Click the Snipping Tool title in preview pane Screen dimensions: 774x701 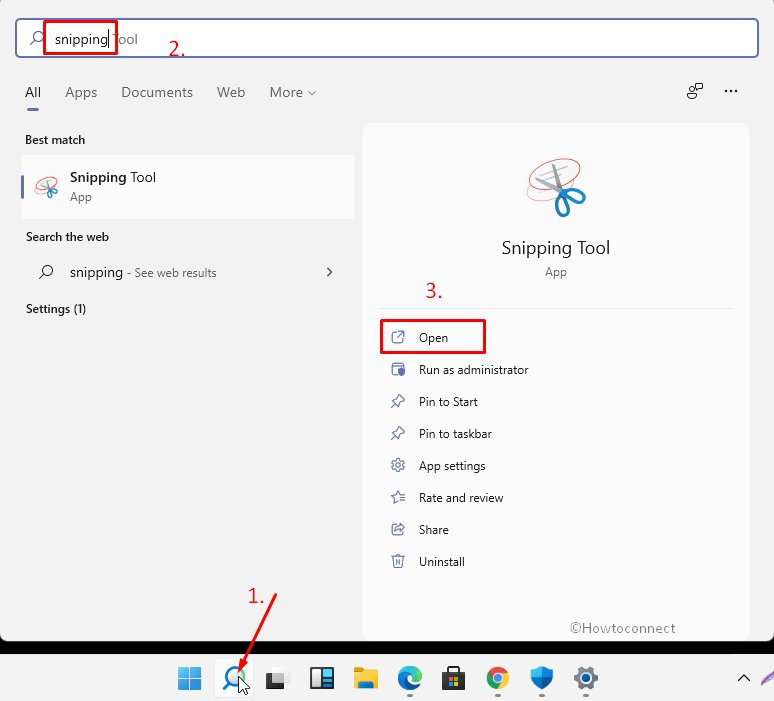pyautogui.click(x=556, y=248)
